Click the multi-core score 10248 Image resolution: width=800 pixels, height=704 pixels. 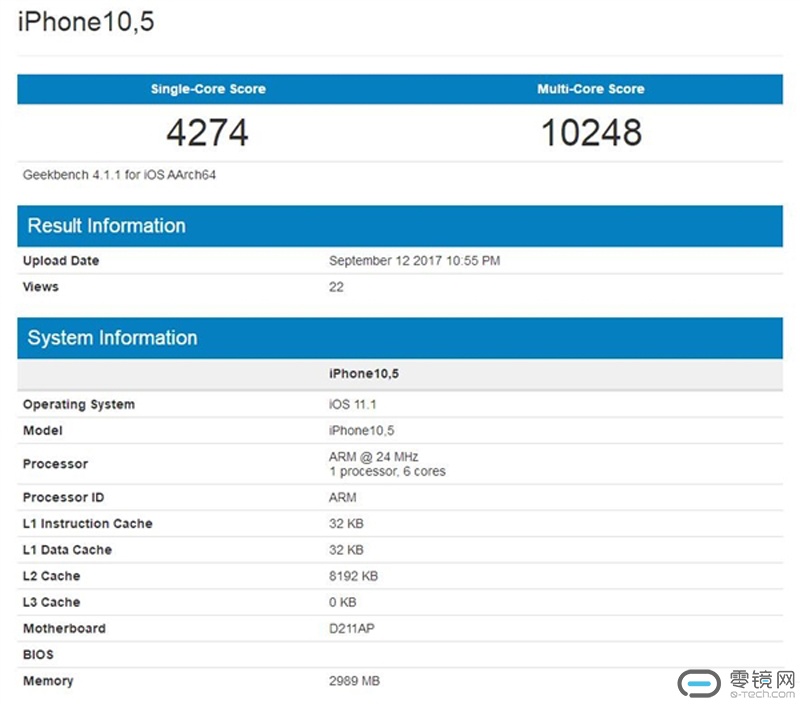pos(591,133)
